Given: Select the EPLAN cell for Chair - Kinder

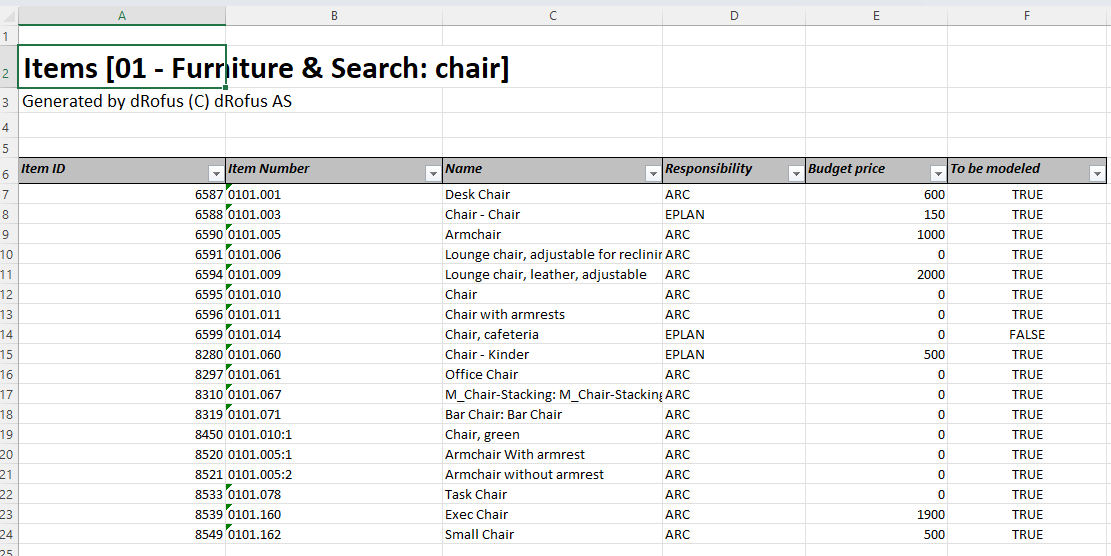Looking at the screenshot, I should coord(733,354).
